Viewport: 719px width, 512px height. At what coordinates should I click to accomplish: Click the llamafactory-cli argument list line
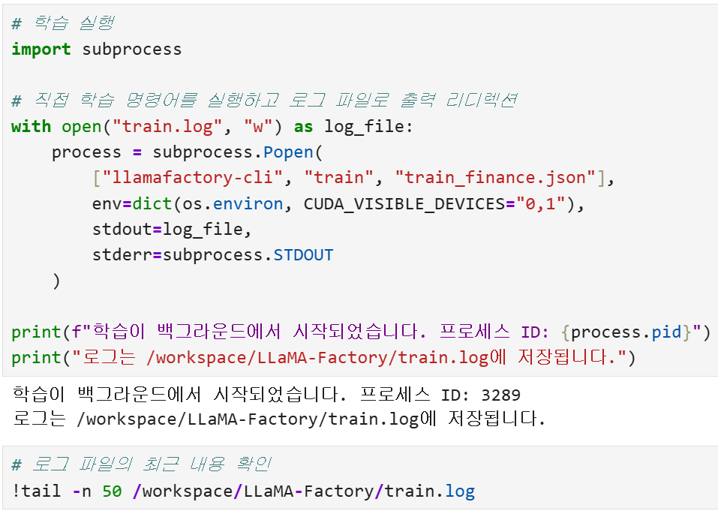click(353, 177)
